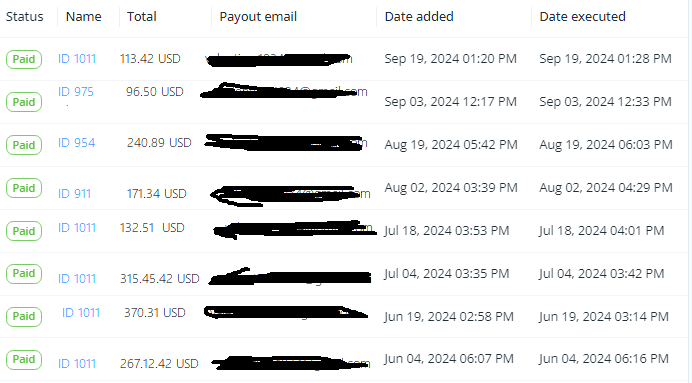Screen dimensions: 692x383
Task: Click the Paid badge on Aug 02 payout
Action: [24, 188]
